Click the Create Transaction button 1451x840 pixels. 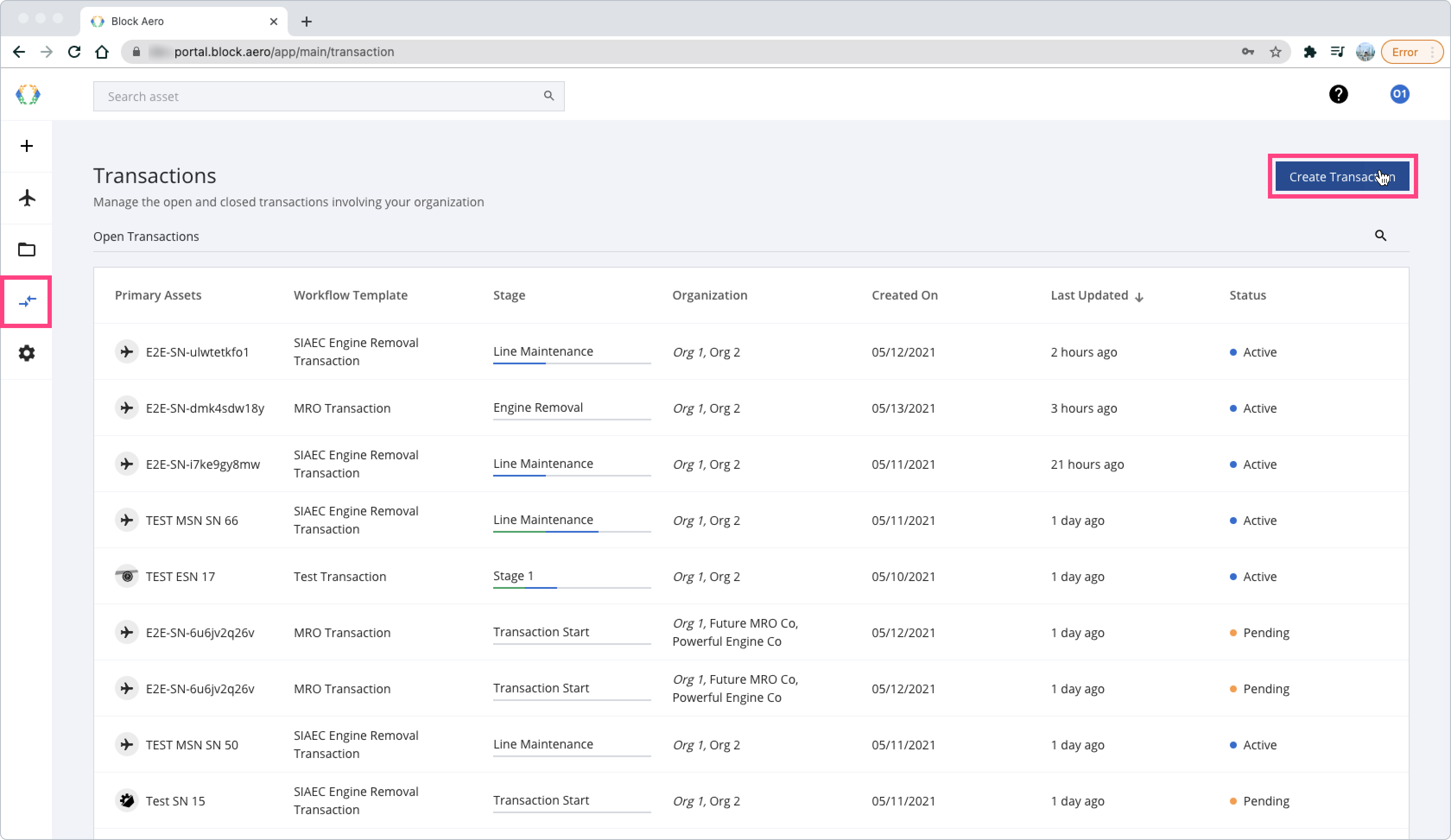pyautogui.click(x=1342, y=177)
